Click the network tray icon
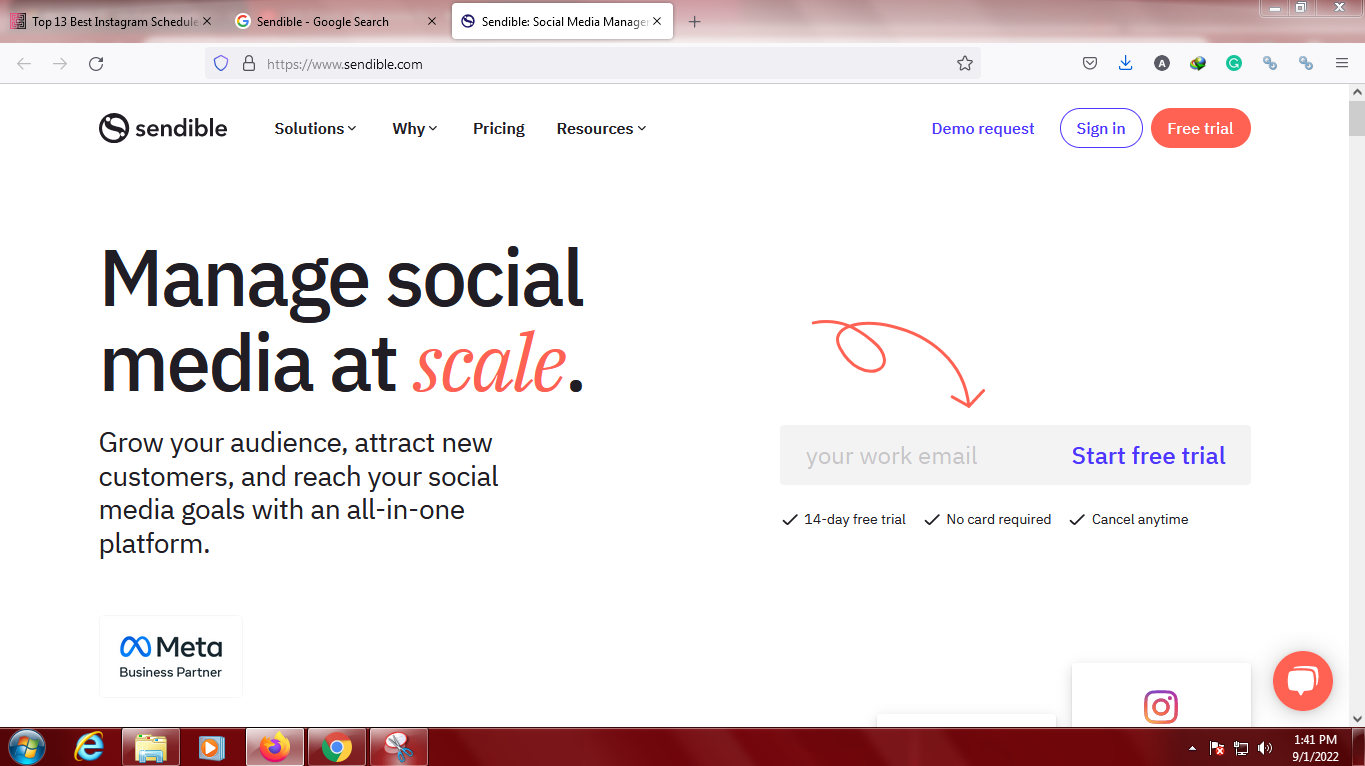The height and width of the screenshot is (766, 1365). click(1241, 748)
